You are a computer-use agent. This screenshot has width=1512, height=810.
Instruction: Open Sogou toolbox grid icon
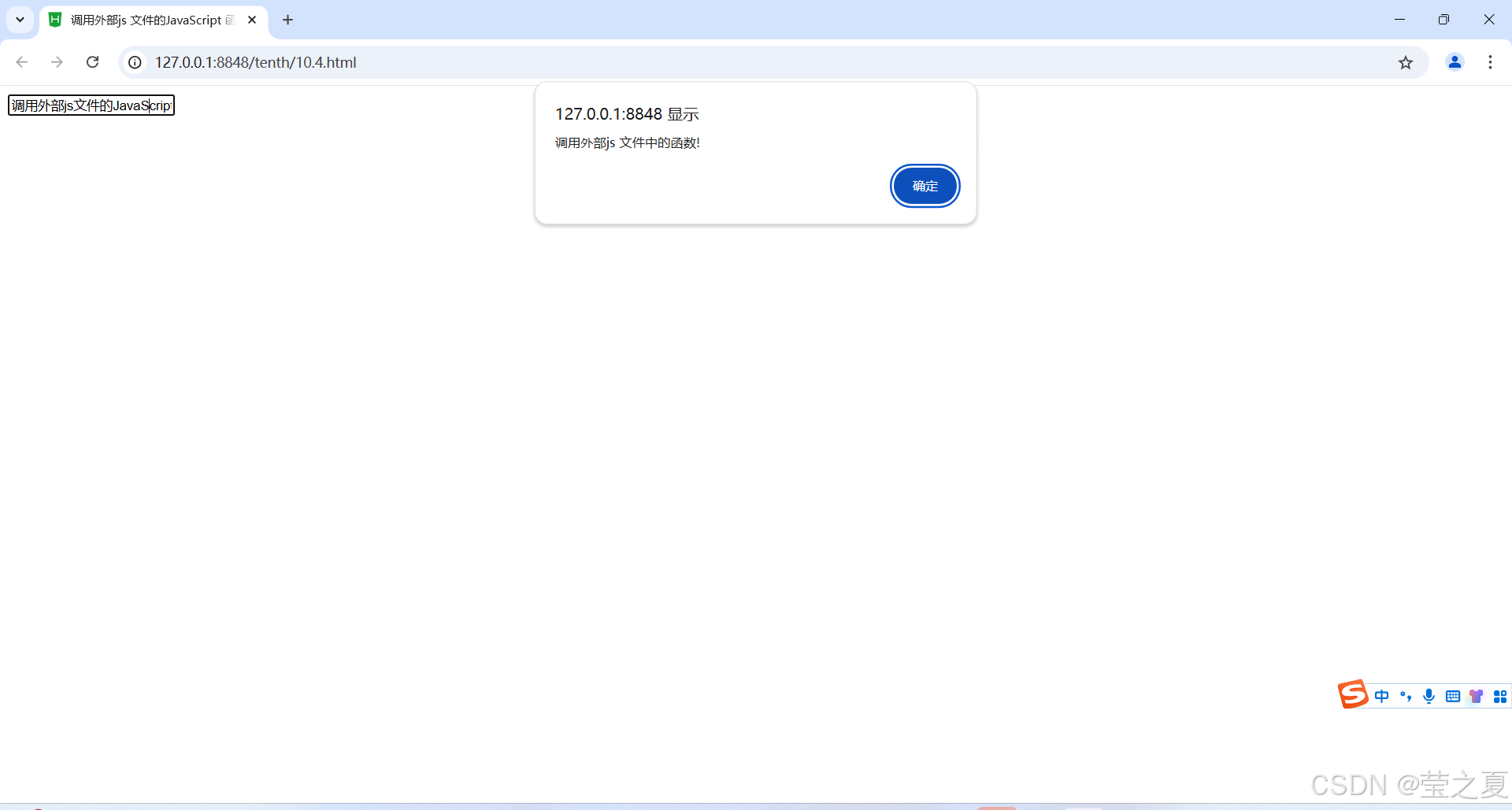tap(1500, 696)
